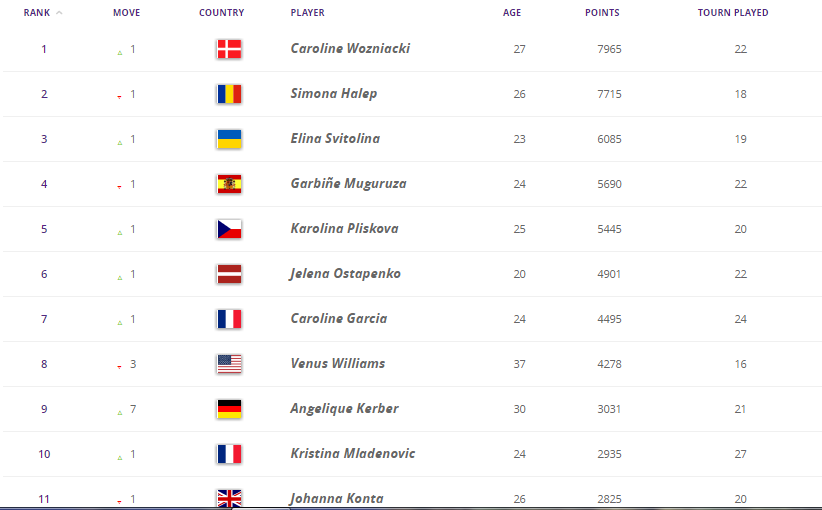Click sort arrow next to RANK header
The height and width of the screenshot is (510, 822).
59,13
